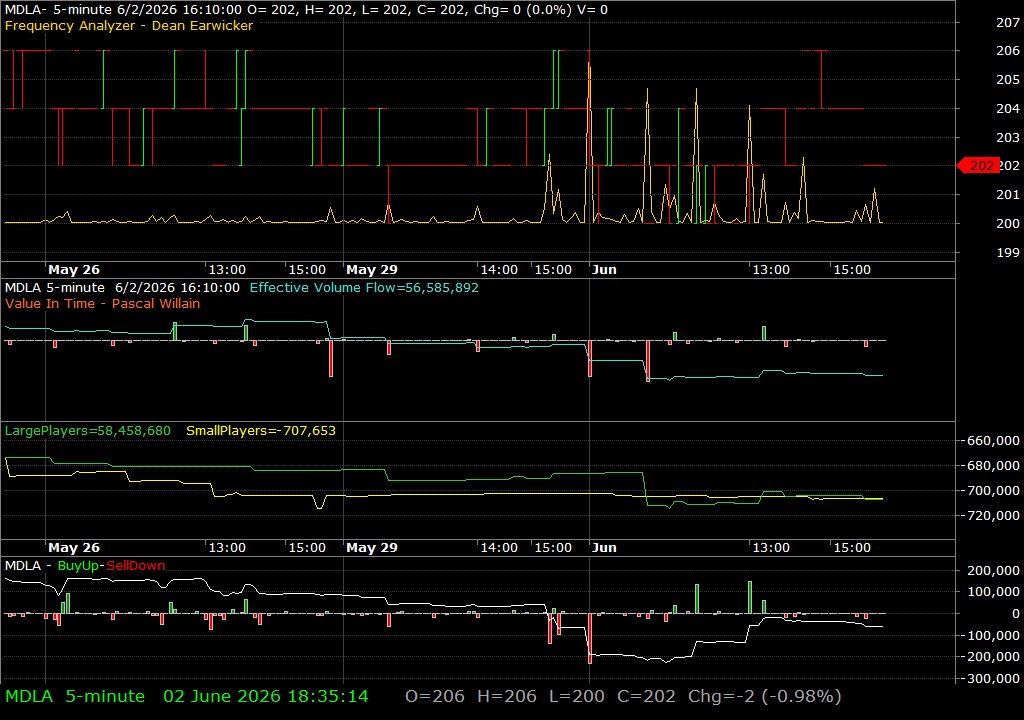
Task: Click the chart header 'MDLA- 5-minute 6/2/2026 16:10:00'
Action: coord(124,10)
